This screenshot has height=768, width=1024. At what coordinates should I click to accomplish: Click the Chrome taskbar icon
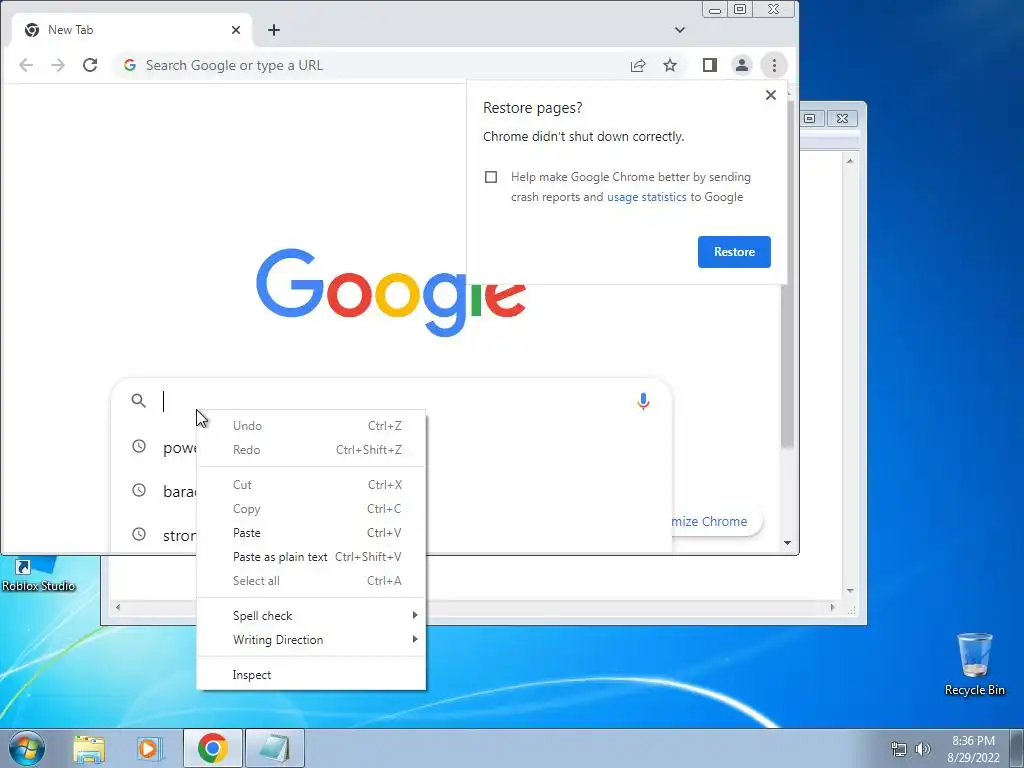pyautogui.click(x=213, y=748)
